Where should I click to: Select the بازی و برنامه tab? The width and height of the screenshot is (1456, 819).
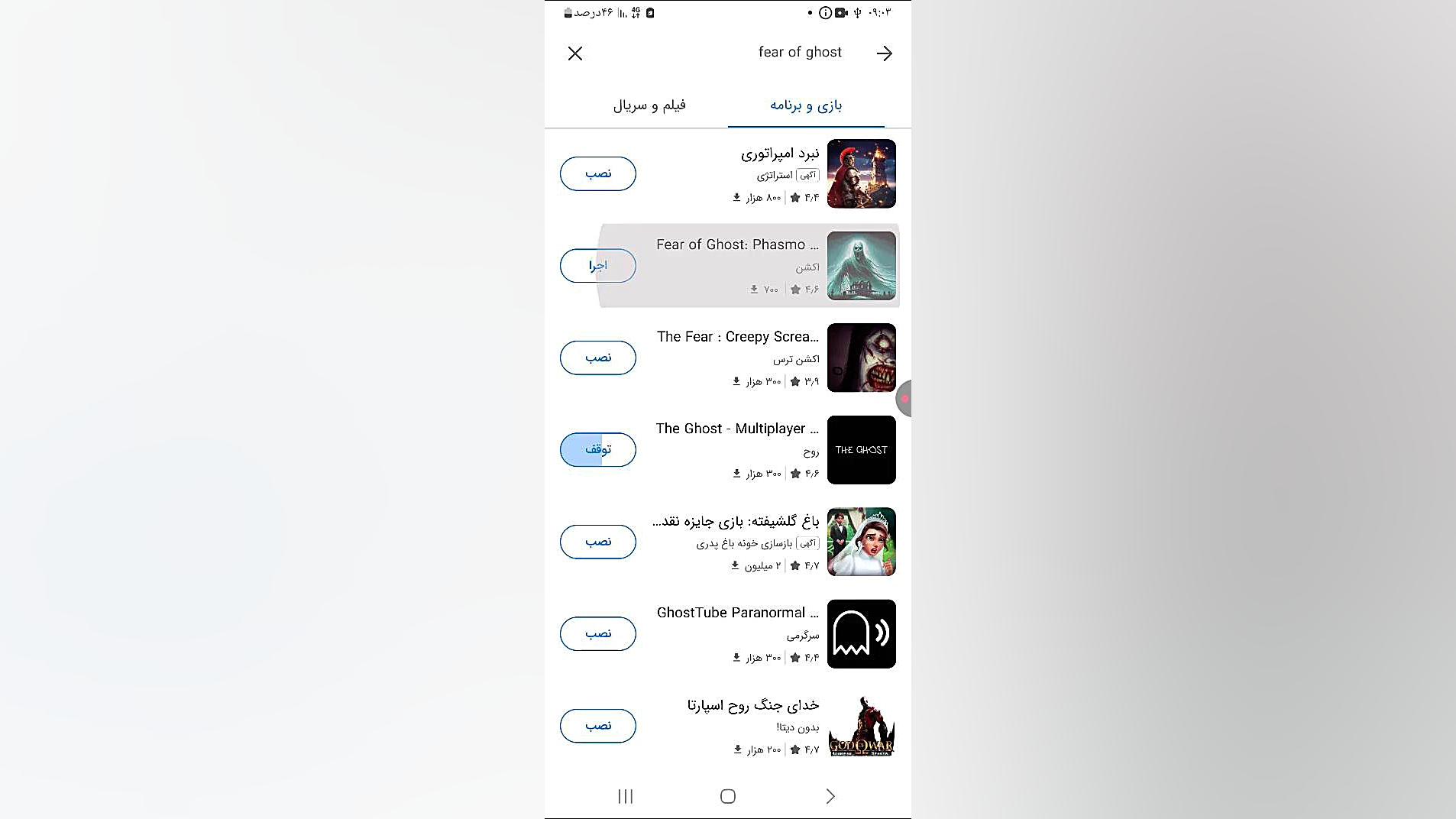click(x=806, y=105)
